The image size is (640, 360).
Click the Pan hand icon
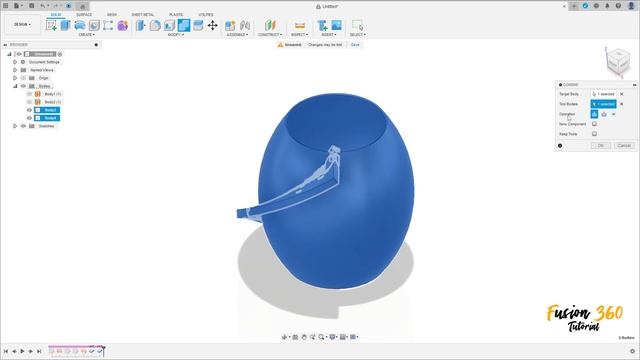[304, 337]
